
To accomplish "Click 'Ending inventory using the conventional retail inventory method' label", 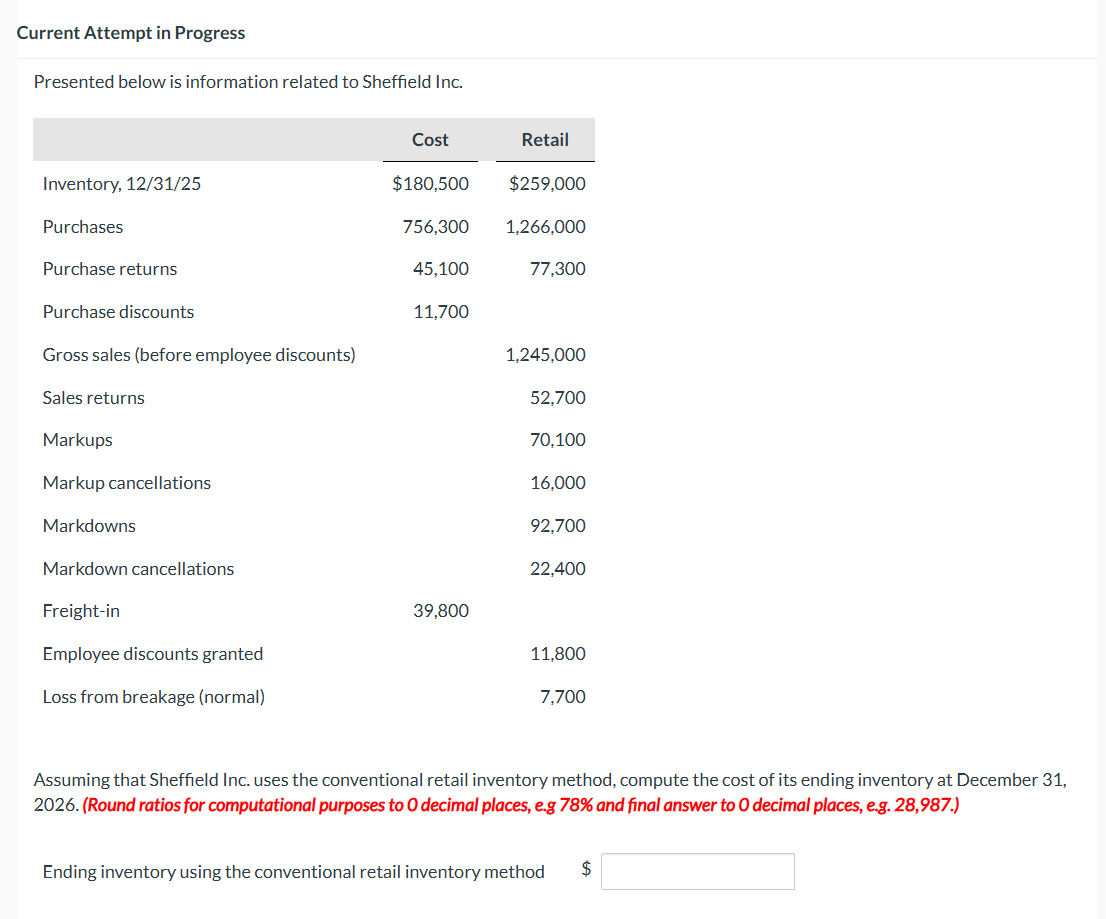I will click(x=293, y=872).
